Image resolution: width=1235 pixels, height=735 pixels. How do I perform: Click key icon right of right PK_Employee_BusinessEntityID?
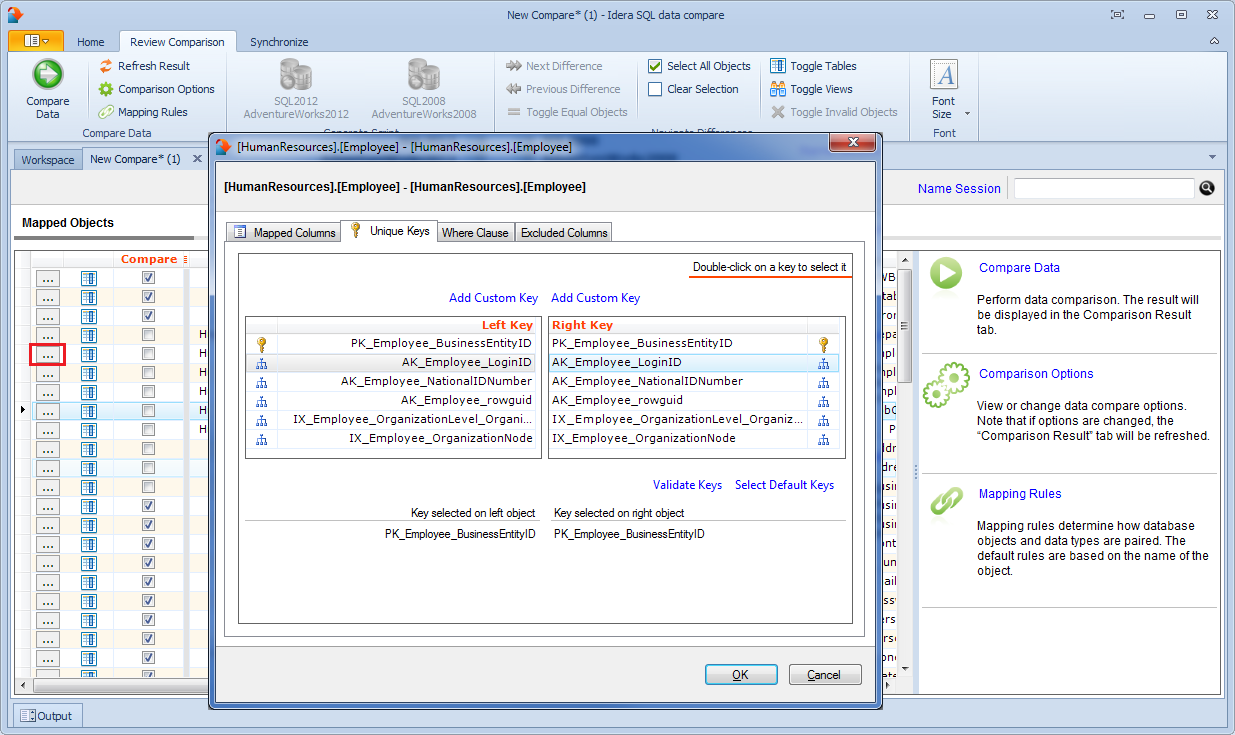click(823, 343)
